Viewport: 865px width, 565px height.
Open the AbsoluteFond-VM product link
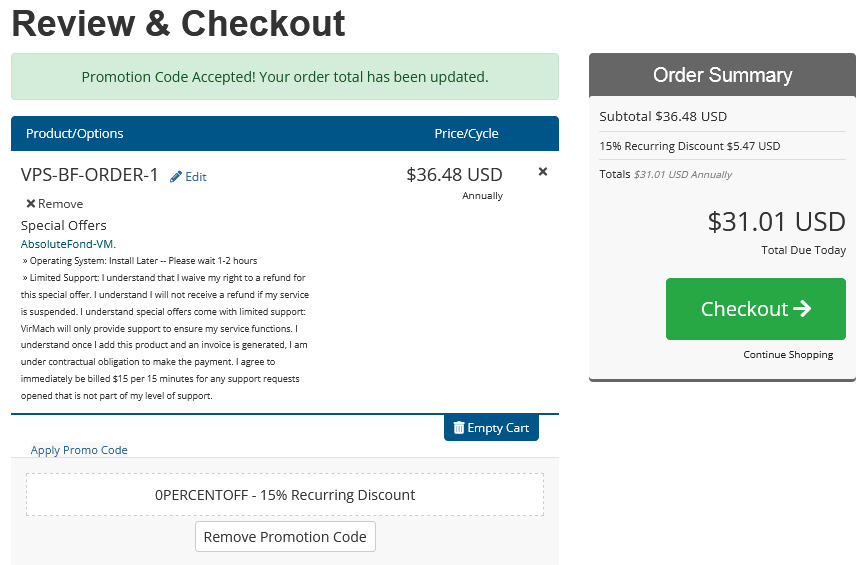[x=68, y=244]
